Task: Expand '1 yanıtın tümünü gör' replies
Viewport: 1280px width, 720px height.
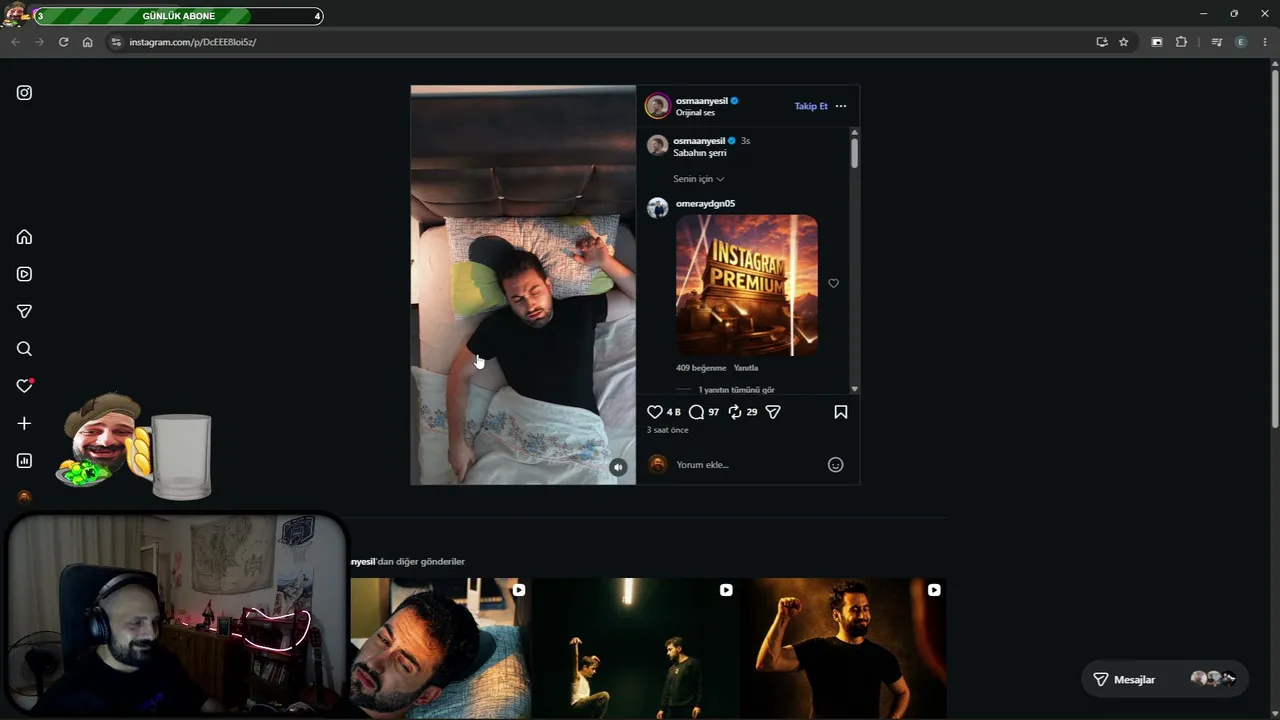Action: click(x=736, y=390)
